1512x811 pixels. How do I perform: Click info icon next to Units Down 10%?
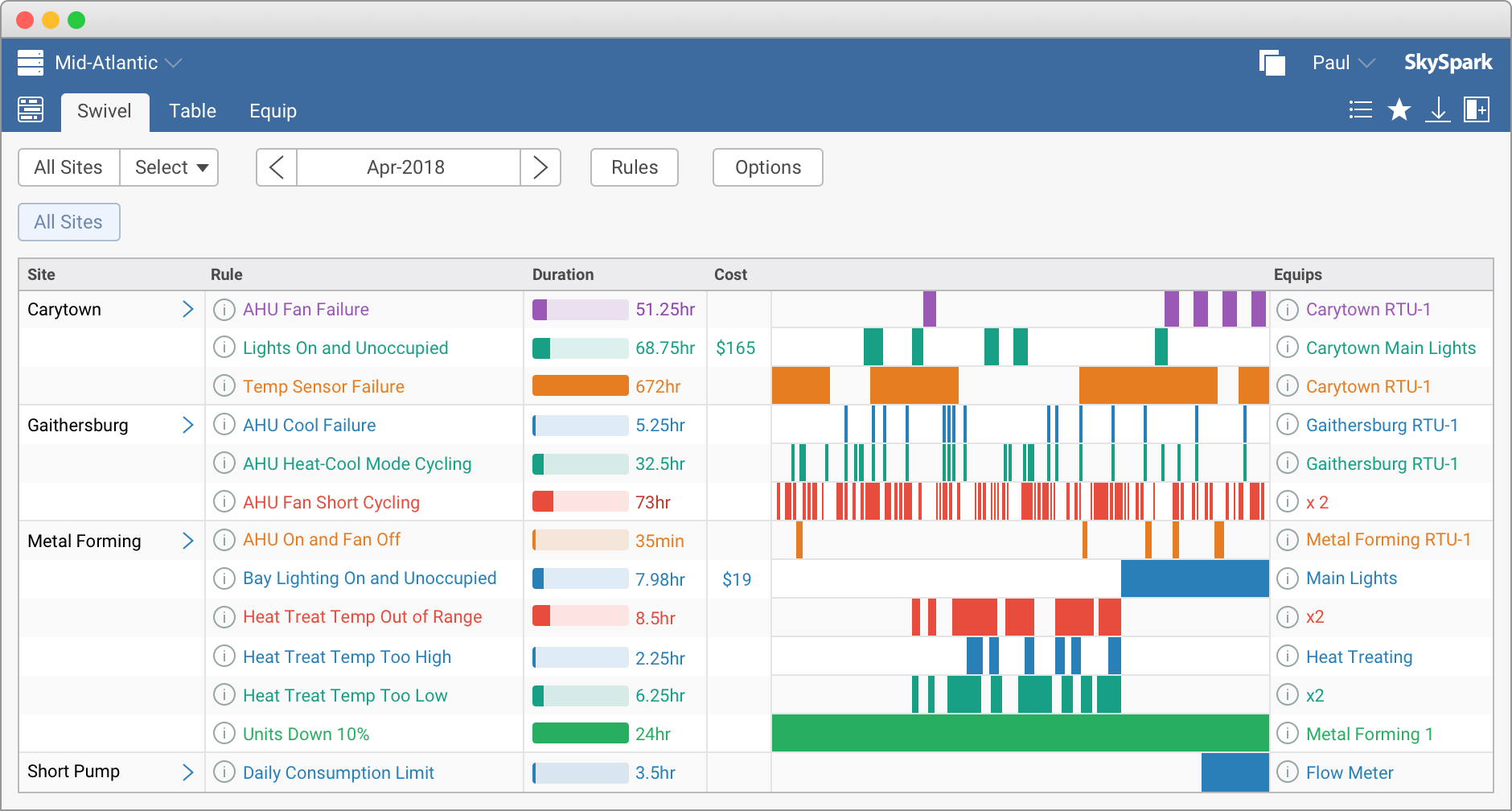(x=224, y=733)
